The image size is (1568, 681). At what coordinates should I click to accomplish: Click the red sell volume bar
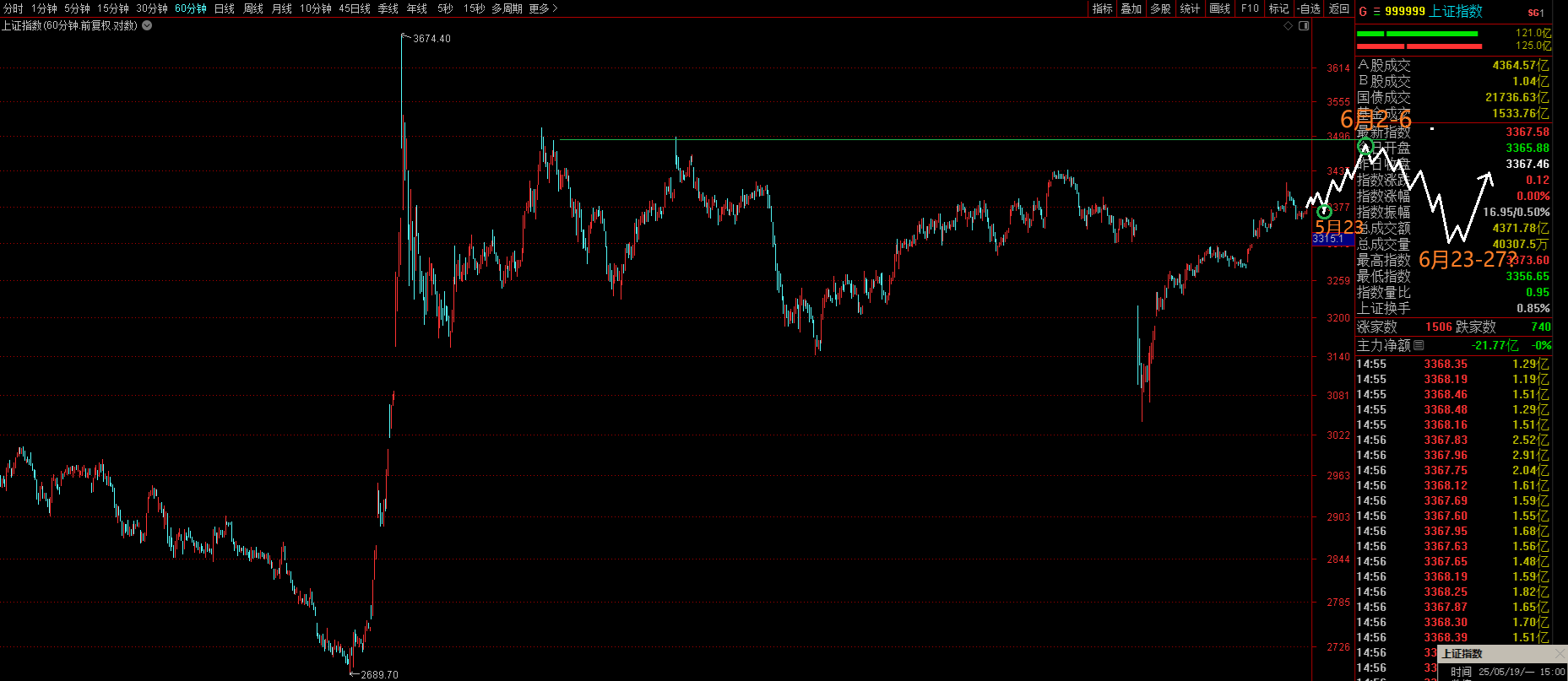click(1419, 46)
